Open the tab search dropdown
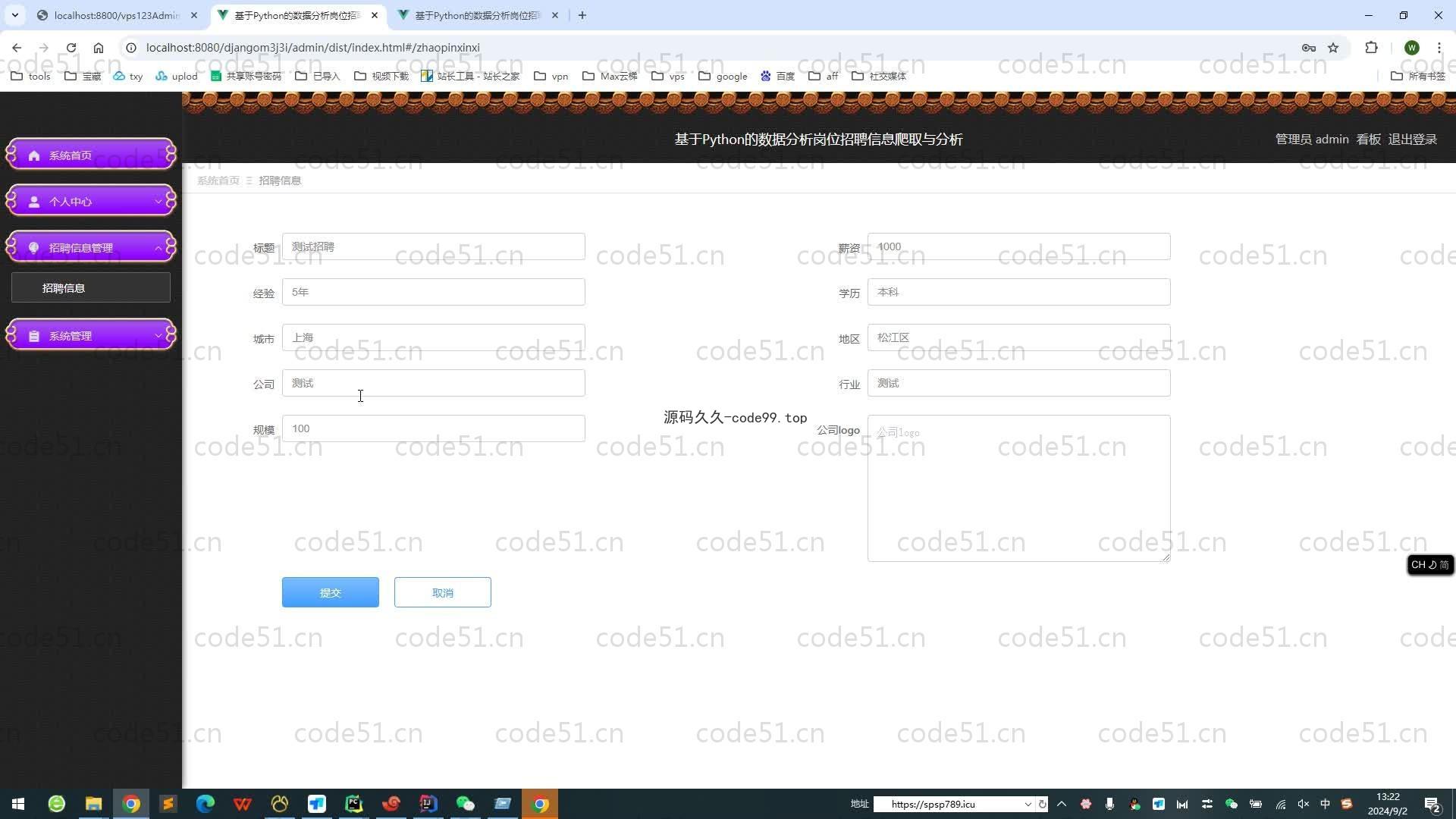The width and height of the screenshot is (1456, 819). point(14,15)
